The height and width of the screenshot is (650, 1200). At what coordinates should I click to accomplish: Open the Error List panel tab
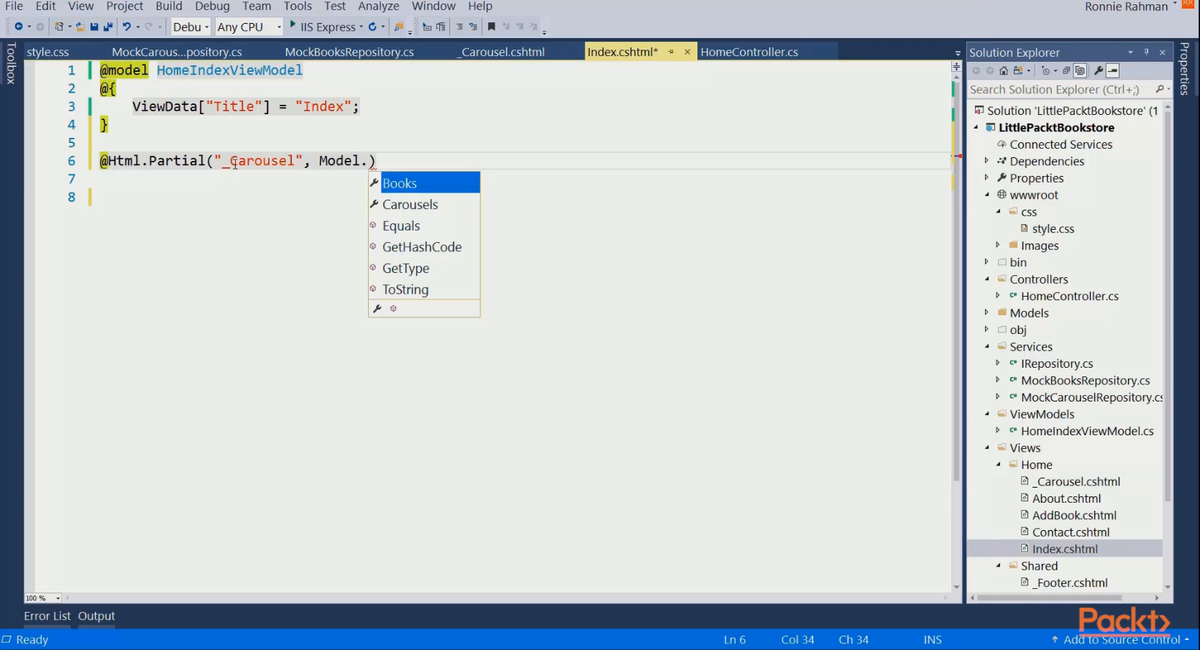click(47, 616)
